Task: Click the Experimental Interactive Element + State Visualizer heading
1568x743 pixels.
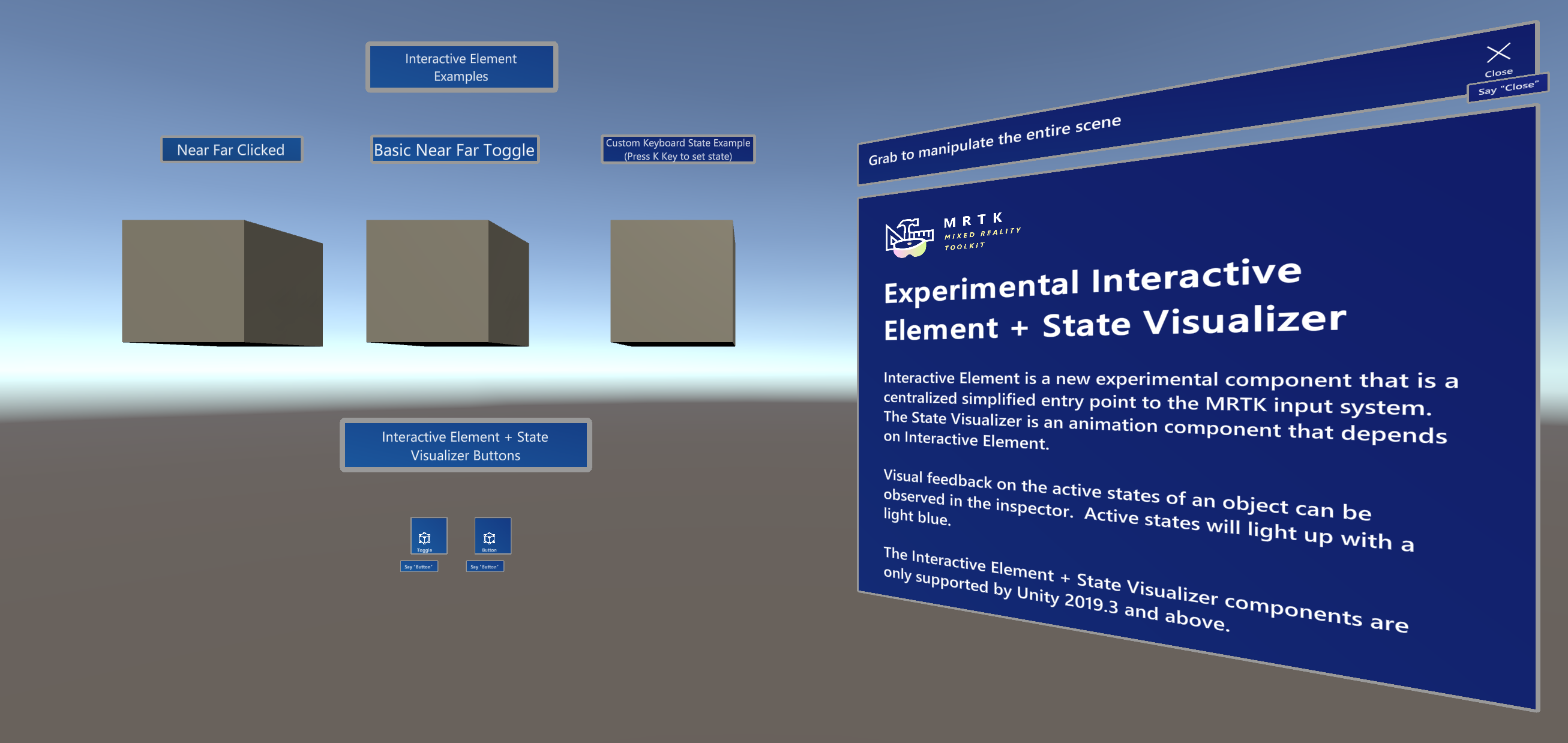Action: pos(1114,300)
